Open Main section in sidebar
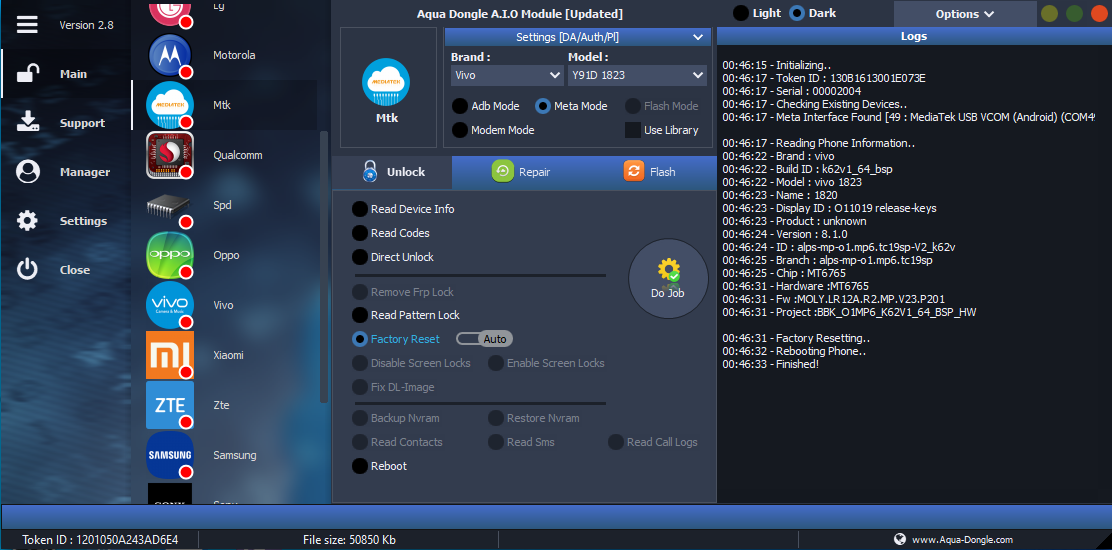 66,74
